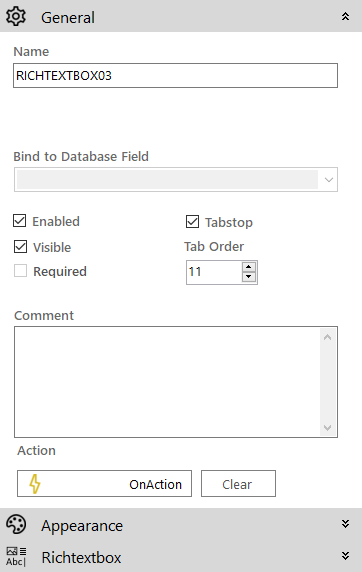362x572 pixels.
Task: Increase Tab Order with up arrow
Action: 249,267
